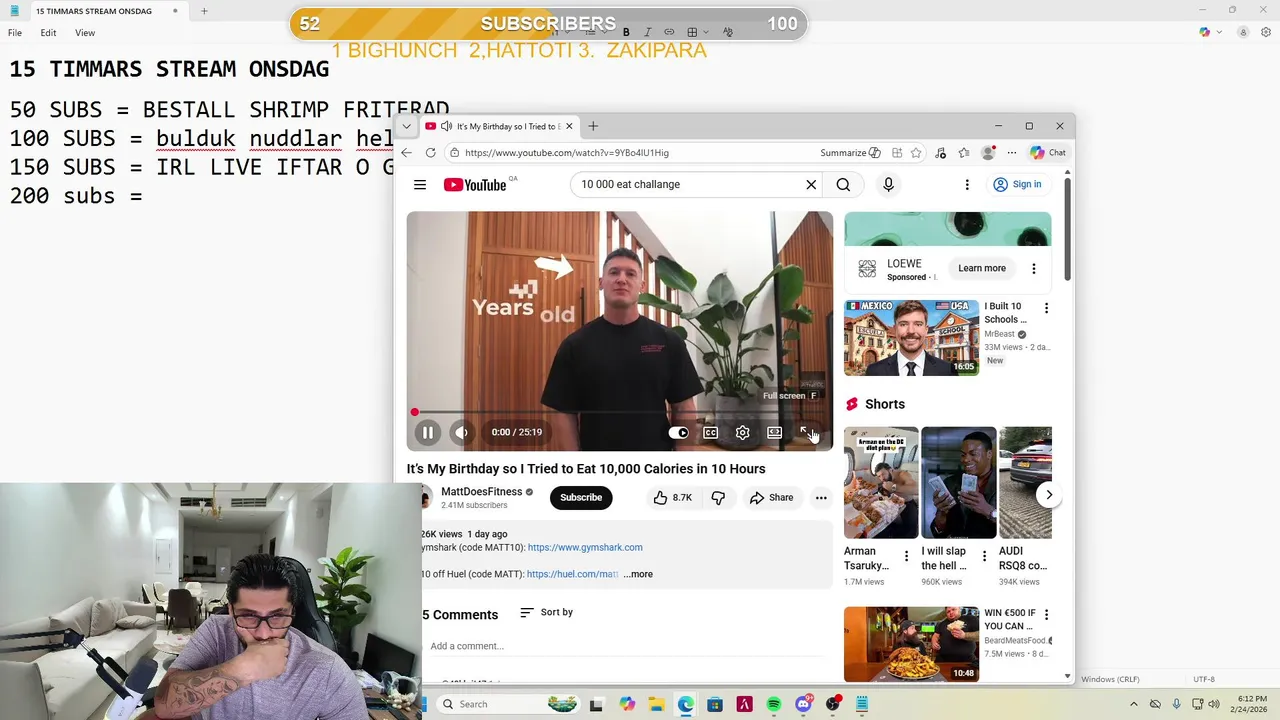1280x720 pixels.
Task: Open Copilot Chat in Edge
Action: pyautogui.click(x=1048, y=153)
